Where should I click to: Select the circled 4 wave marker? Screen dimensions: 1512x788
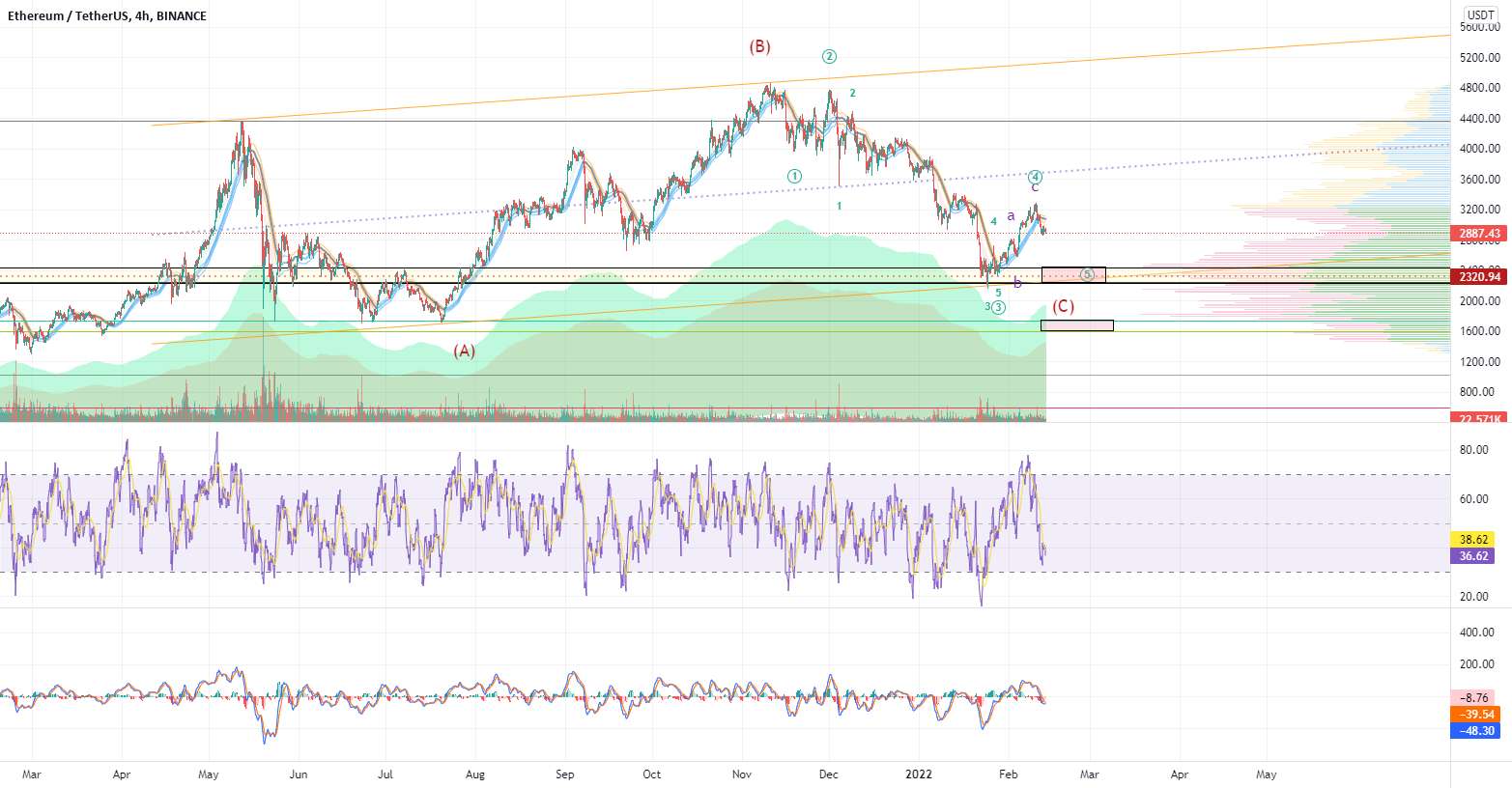pyautogui.click(x=1035, y=177)
